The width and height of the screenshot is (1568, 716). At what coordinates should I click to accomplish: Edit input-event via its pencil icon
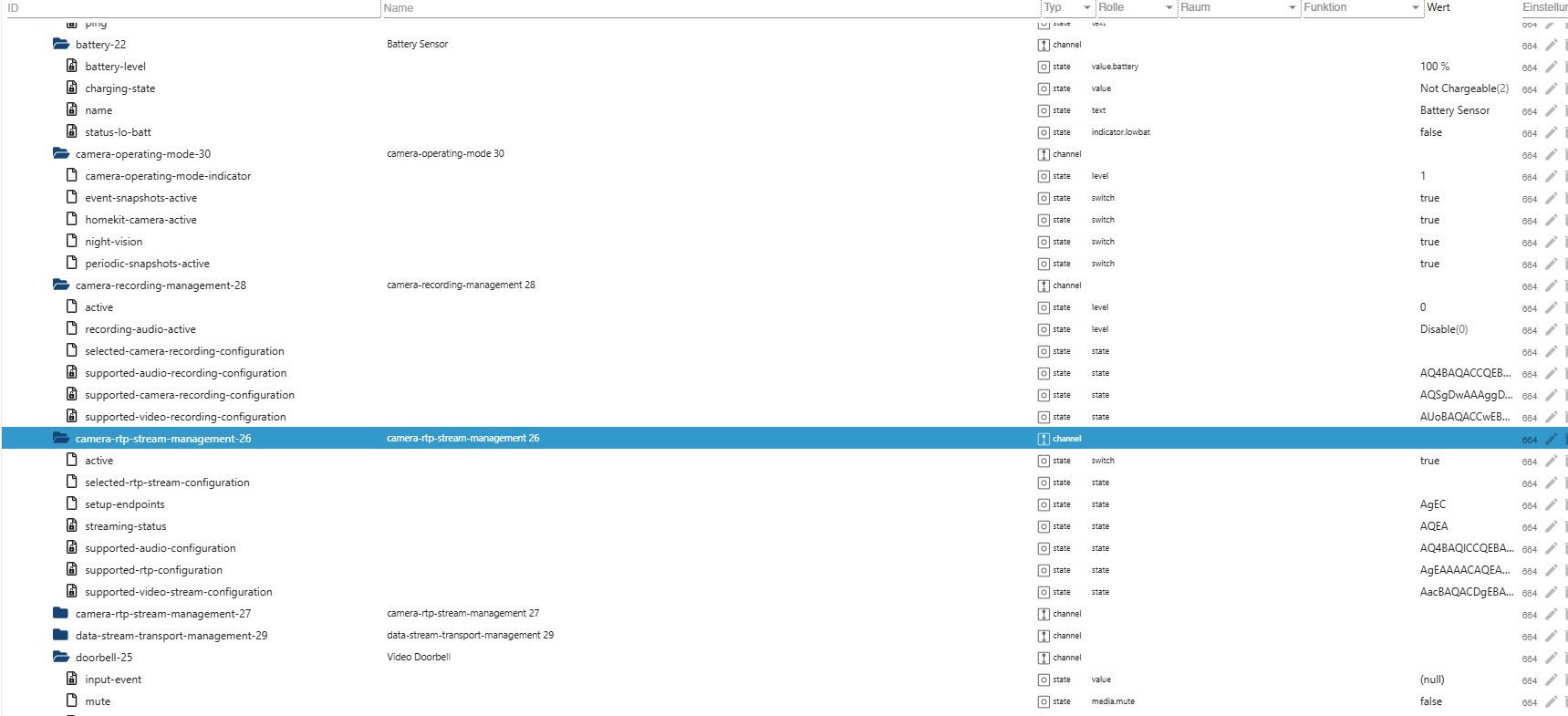point(1551,680)
